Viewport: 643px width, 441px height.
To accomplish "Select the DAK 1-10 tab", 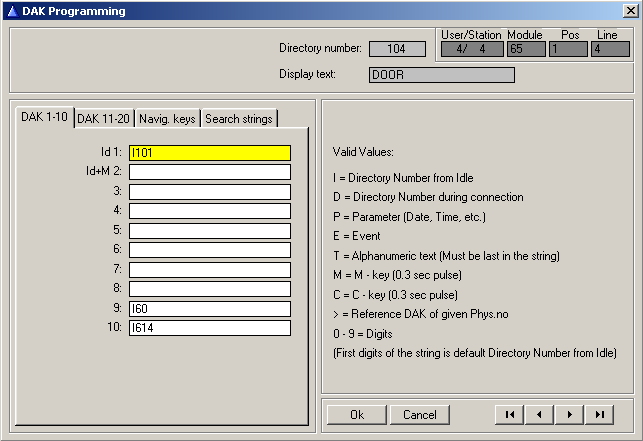I will pyautogui.click(x=45, y=117).
